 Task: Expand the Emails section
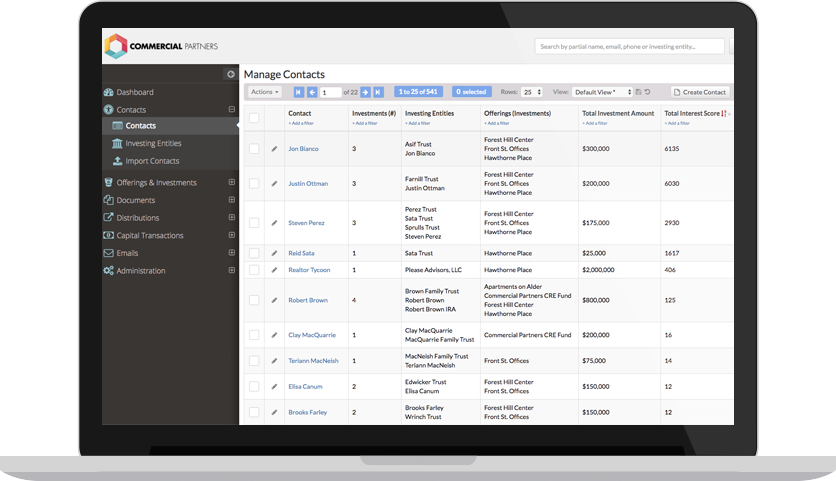[231, 253]
